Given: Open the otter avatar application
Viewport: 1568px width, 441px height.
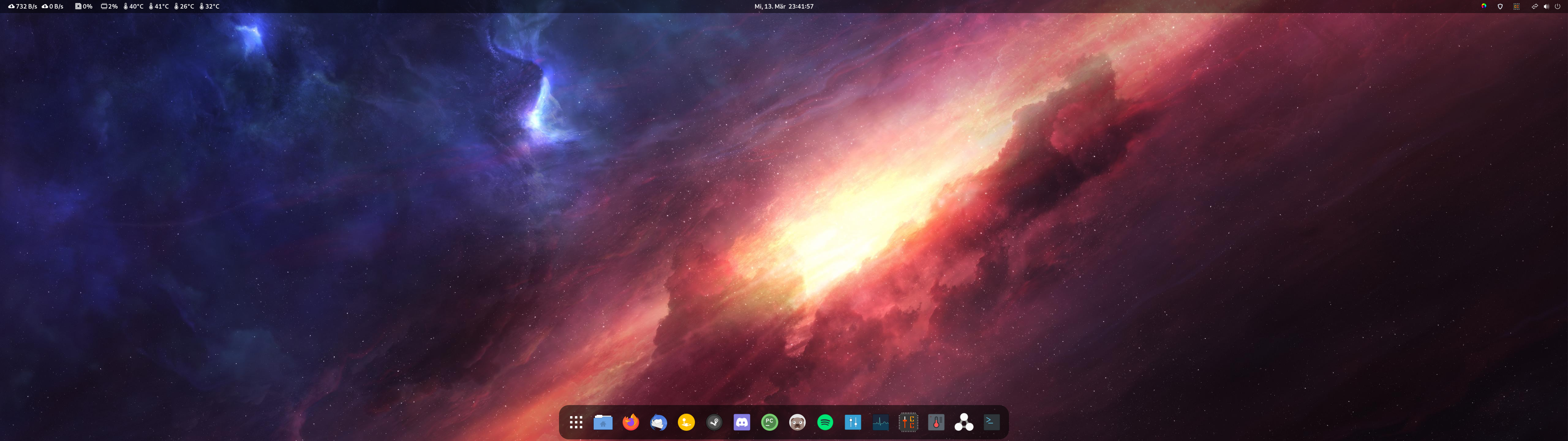Looking at the screenshot, I should coord(797,422).
